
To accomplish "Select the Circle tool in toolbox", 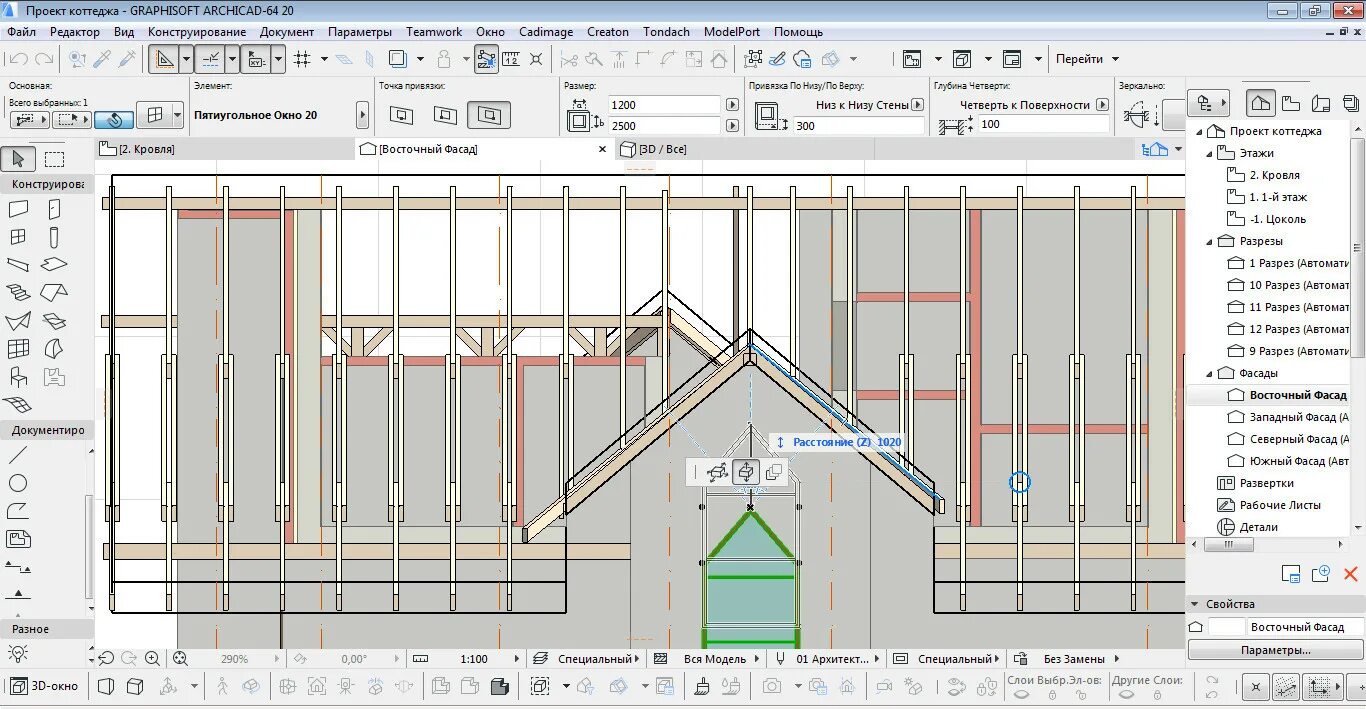I will (18, 483).
